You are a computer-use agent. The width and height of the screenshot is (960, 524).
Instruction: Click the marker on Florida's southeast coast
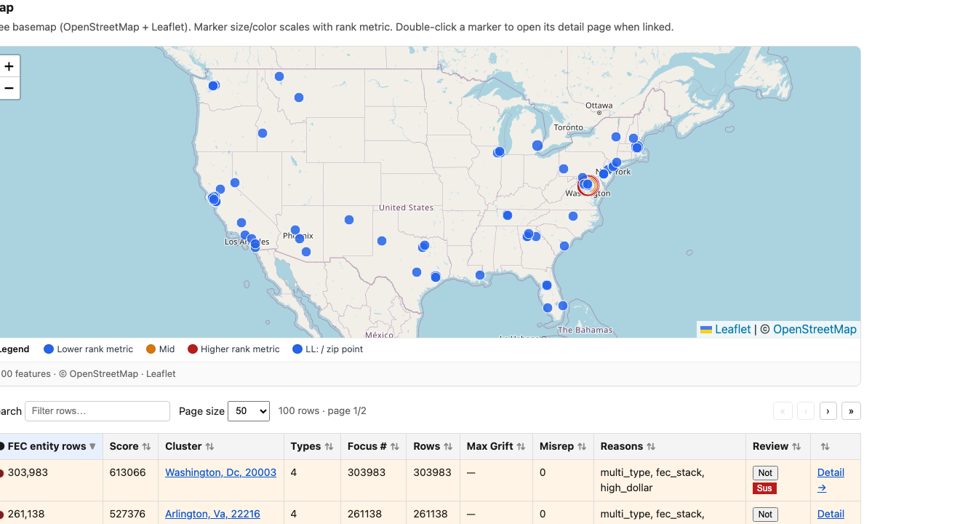[563, 305]
